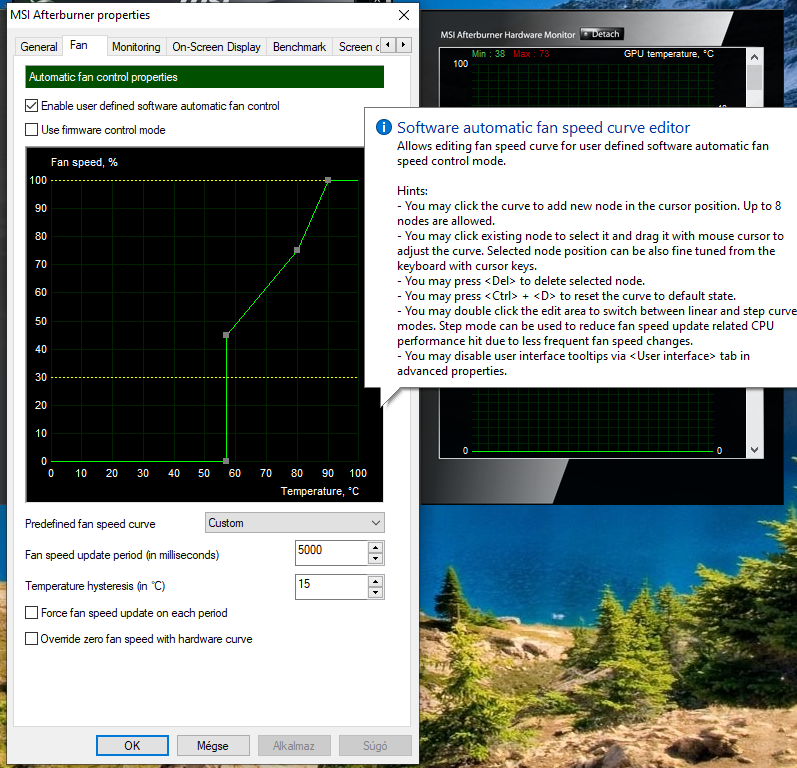Open the Predefined fan speed curve dropdown
Screen dimensions: 797x768
click(x=295, y=523)
